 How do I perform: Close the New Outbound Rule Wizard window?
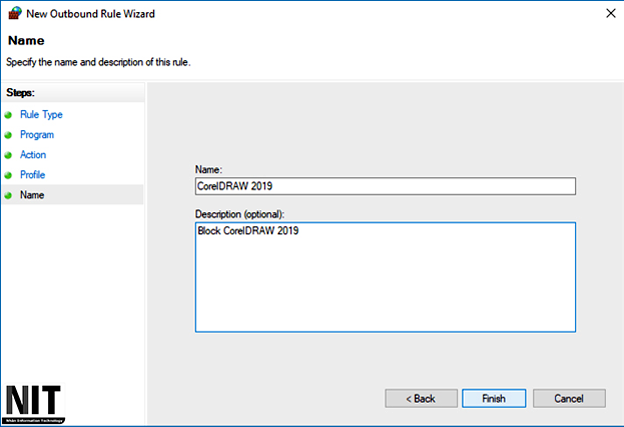[610, 14]
